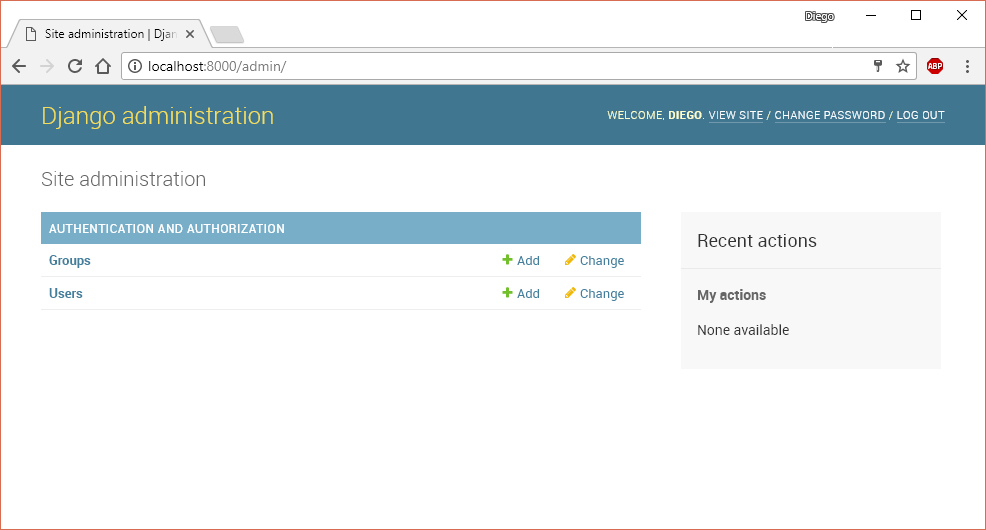The height and width of the screenshot is (530, 986).
Task: Change existing groups
Action: click(594, 260)
